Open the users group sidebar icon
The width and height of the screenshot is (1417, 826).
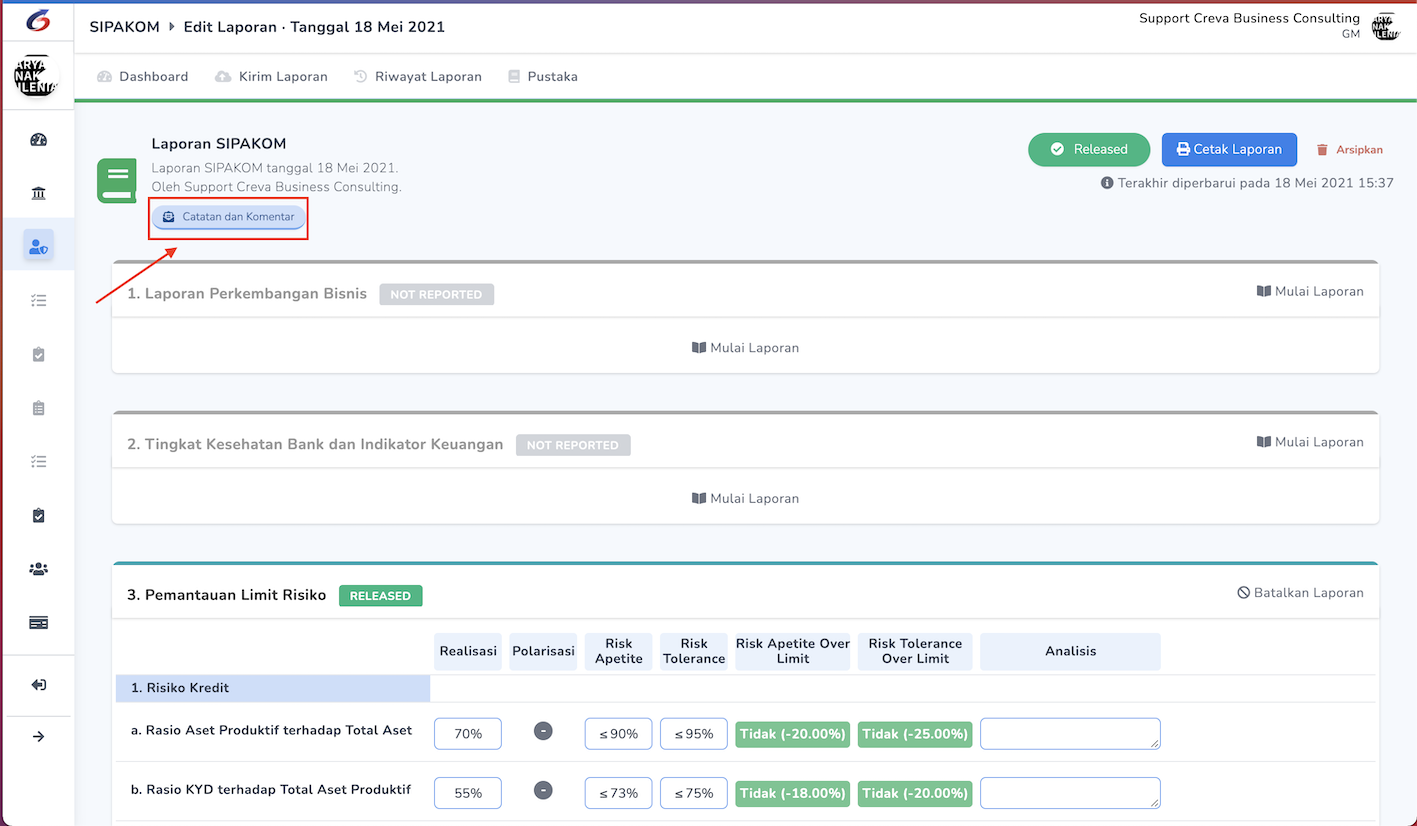pyautogui.click(x=38, y=569)
